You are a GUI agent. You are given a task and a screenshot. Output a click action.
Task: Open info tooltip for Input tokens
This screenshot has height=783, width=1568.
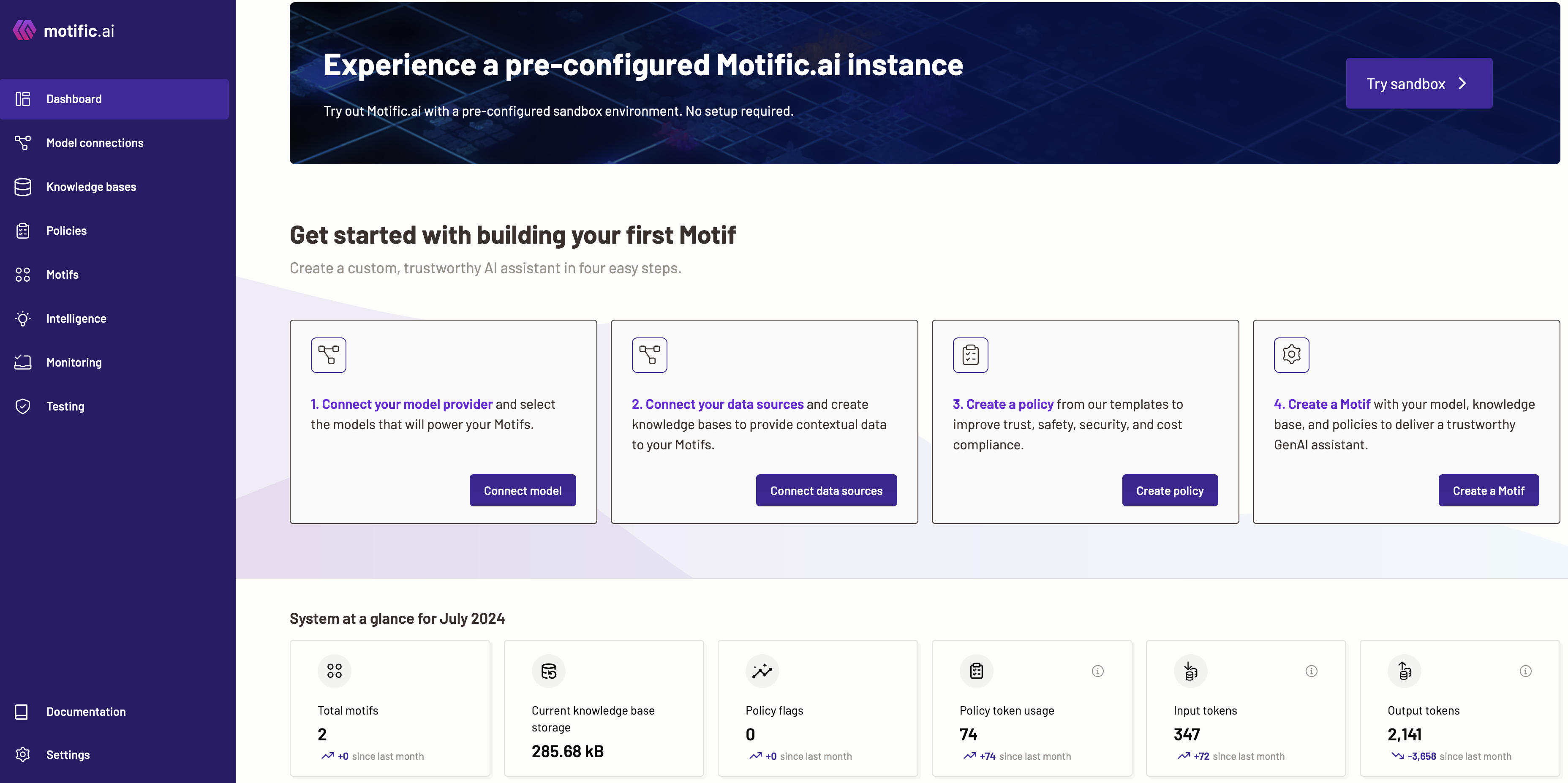[1312, 671]
